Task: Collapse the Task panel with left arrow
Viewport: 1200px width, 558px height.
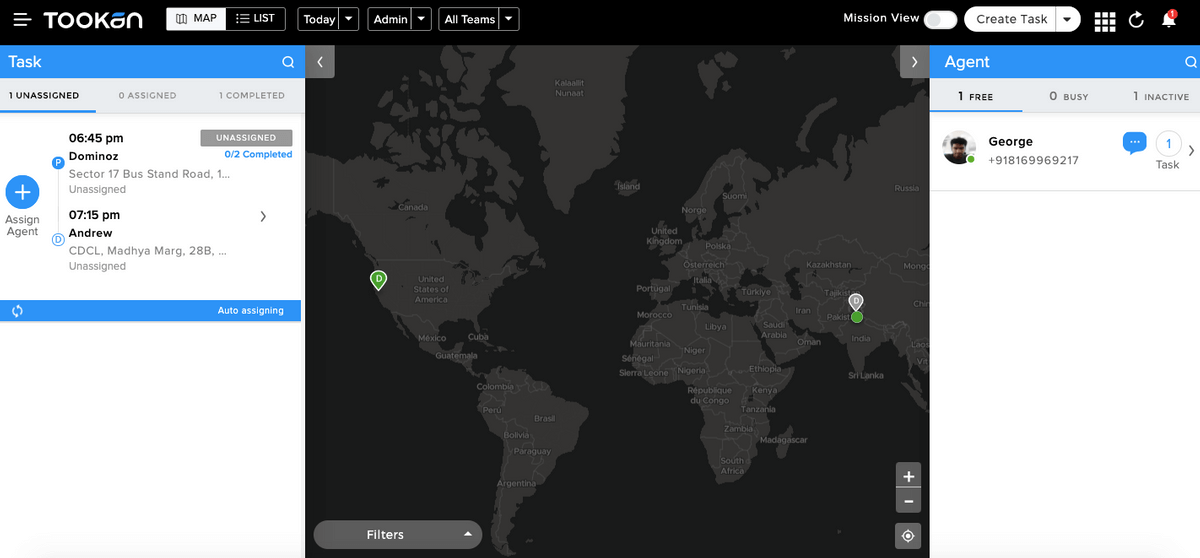Action: [x=320, y=62]
